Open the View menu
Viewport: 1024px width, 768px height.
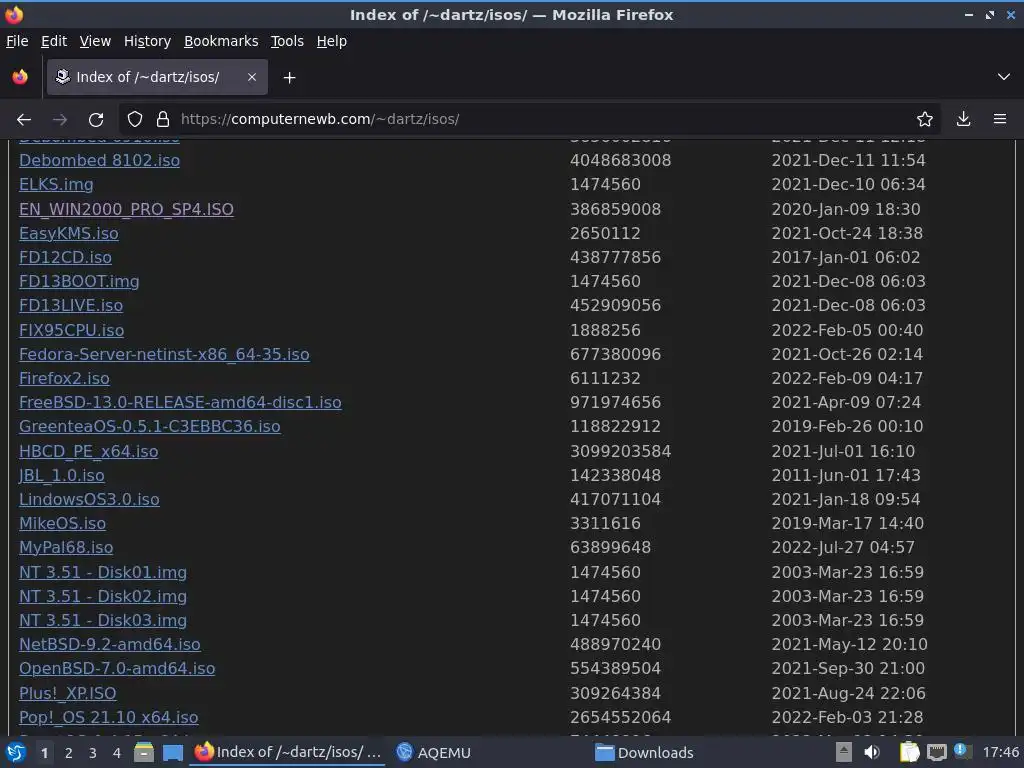coord(95,41)
